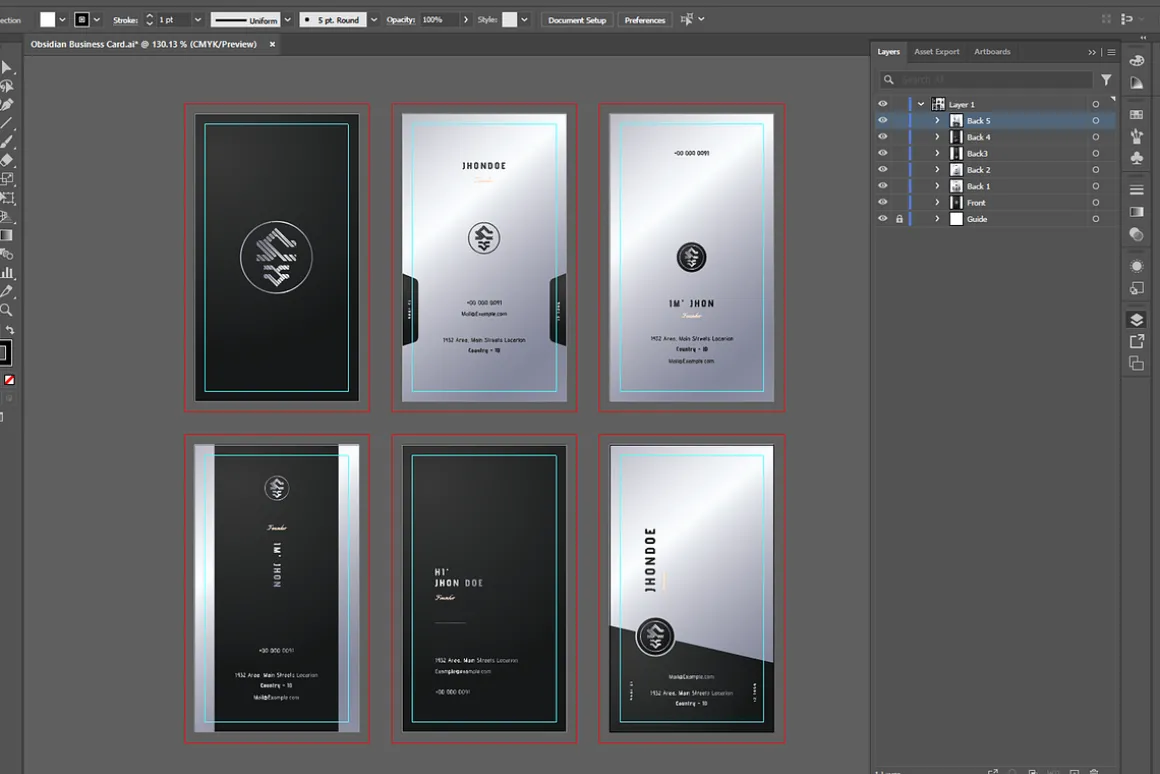Open the Transparency panel icon
Screen dimensions: 1160x774
tap(1137, 235)
